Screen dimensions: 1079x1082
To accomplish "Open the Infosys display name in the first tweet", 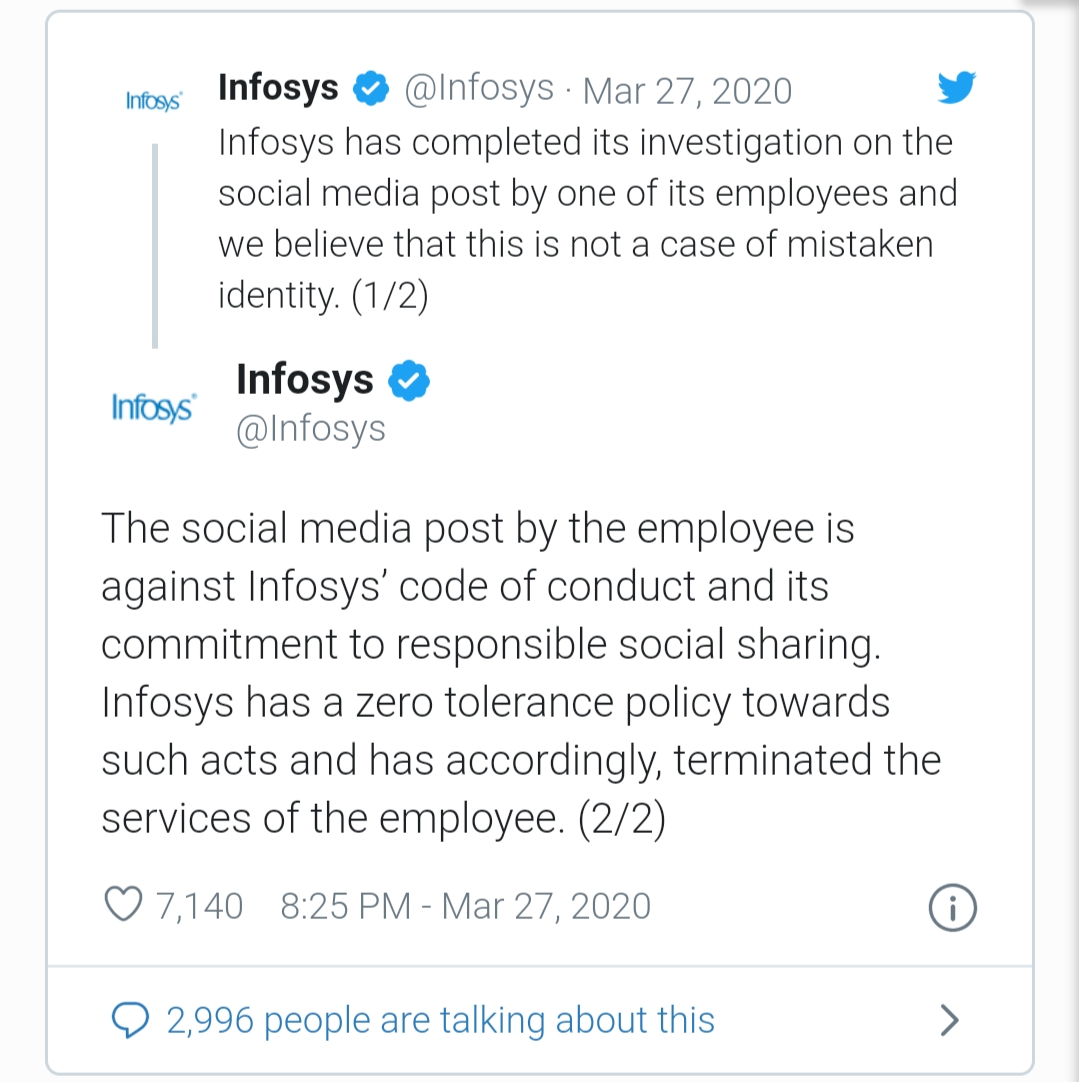I will click(278, 88).
